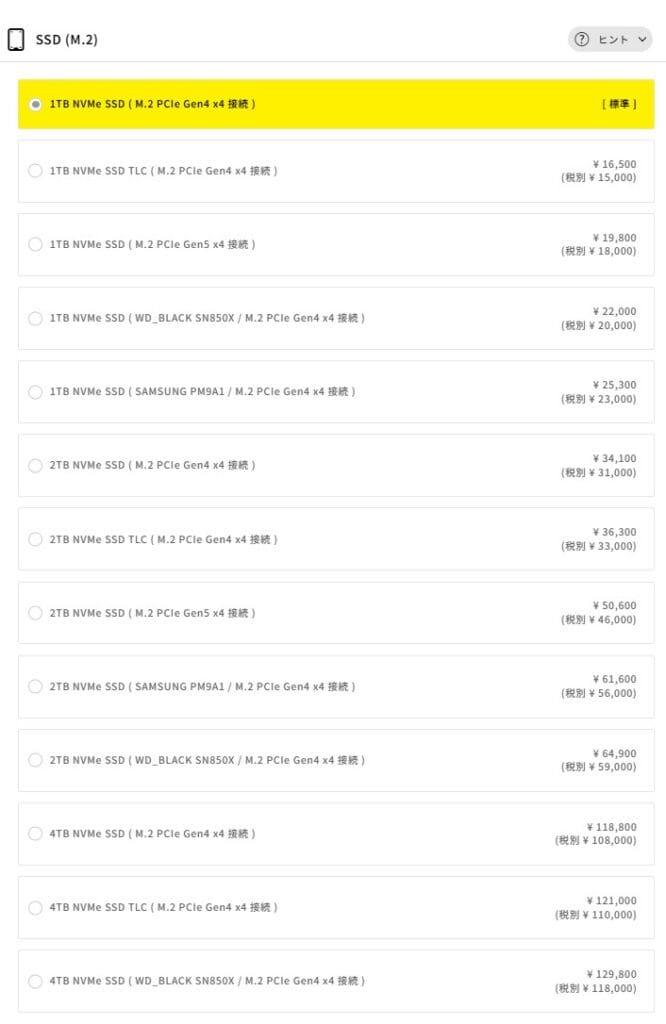Choose 2TB NVMe SSD TLC radio button
The height and width of the screenshot is (1024, 666).
(x=36, y=539)
